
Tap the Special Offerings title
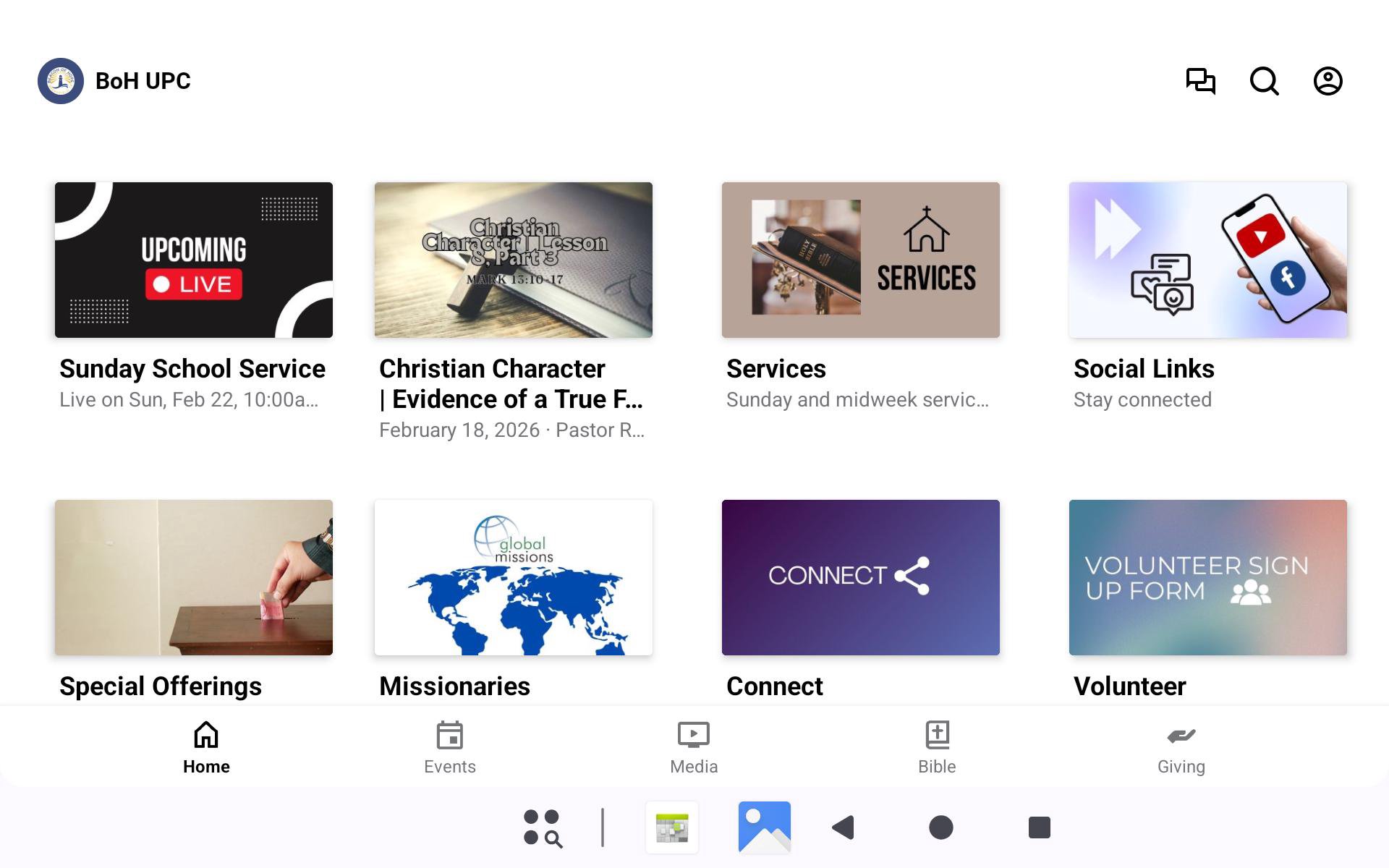point(161,686)
